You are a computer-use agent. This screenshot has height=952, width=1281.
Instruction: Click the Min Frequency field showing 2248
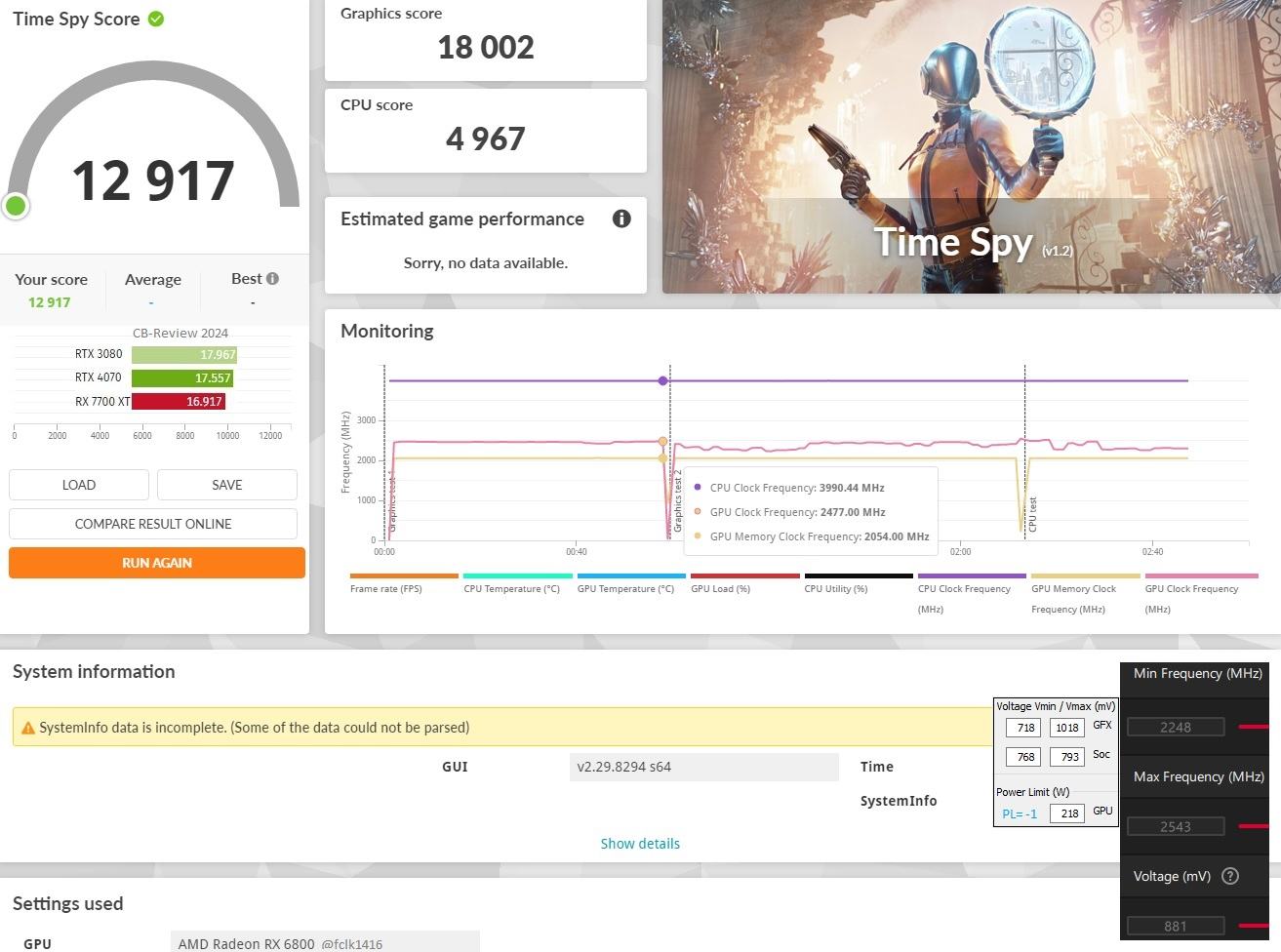[x=1176, y=727]
